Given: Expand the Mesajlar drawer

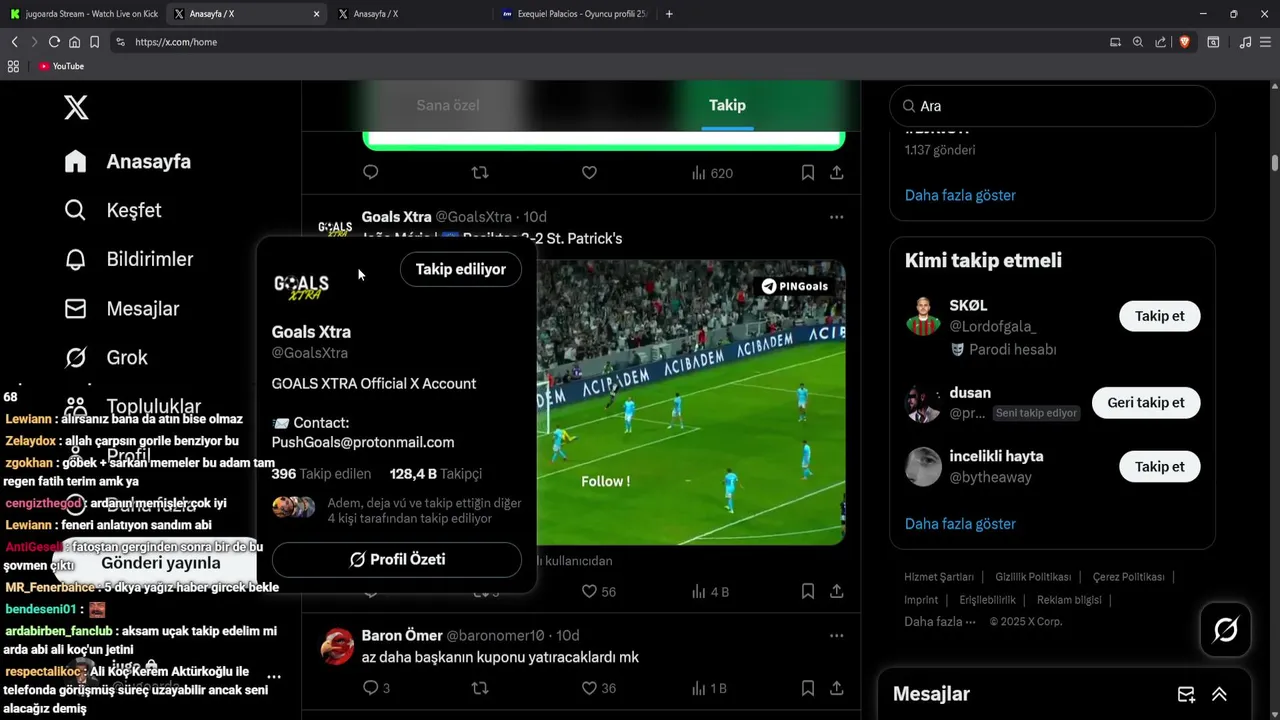Looking at the screenshot, I should [x=1219, y=694].
